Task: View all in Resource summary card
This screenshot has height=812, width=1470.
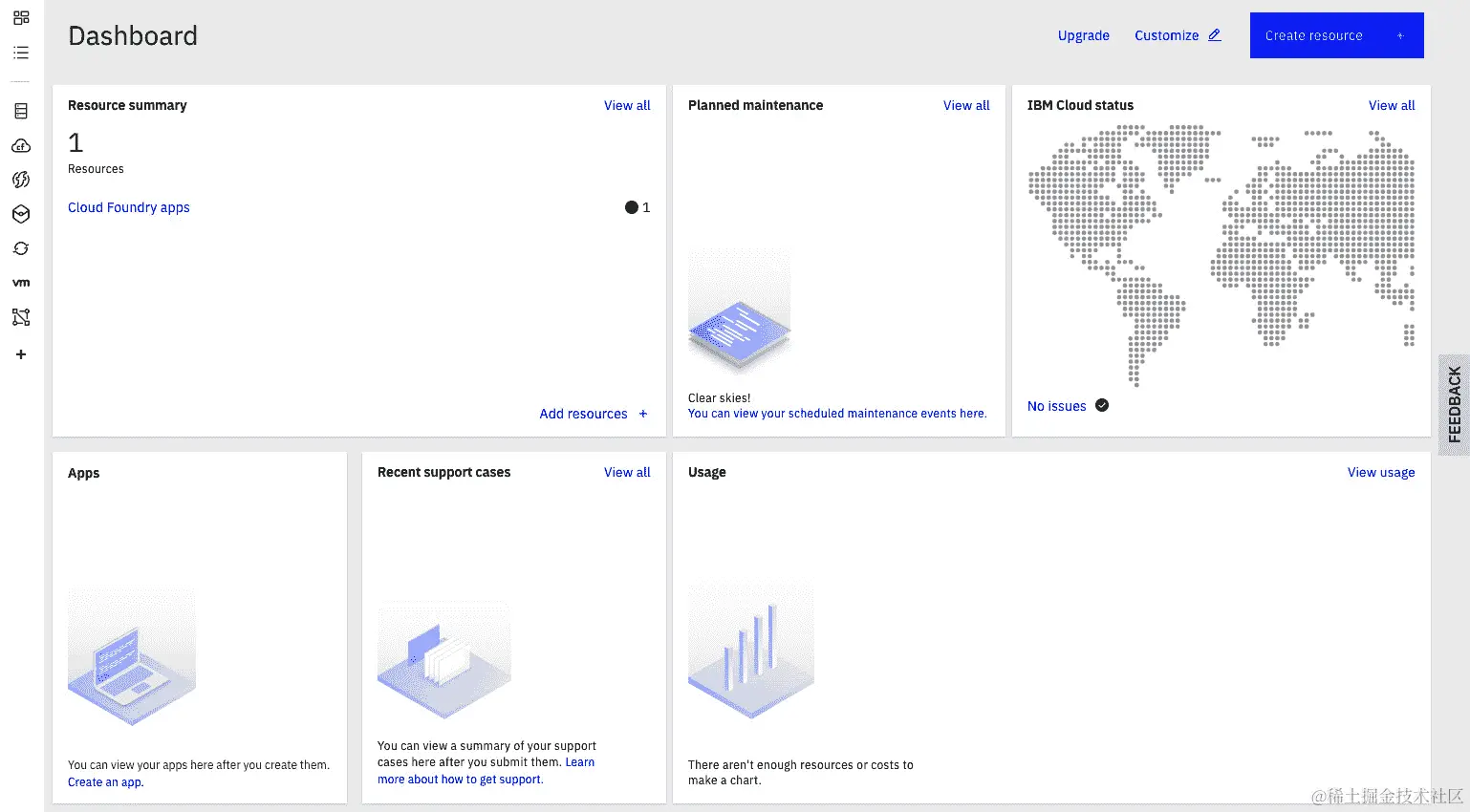Action: pos(627,105)
